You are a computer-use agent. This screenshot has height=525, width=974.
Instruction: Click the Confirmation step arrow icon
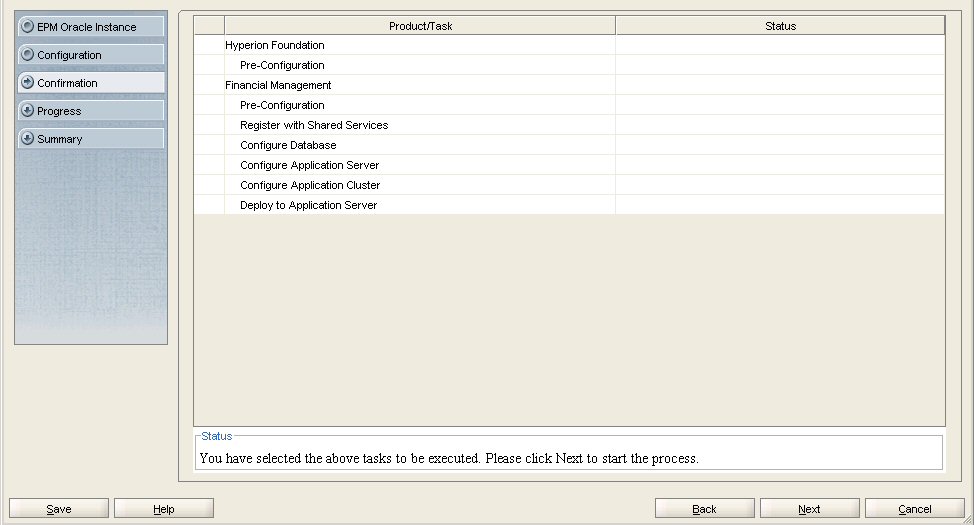click(27, 82)
